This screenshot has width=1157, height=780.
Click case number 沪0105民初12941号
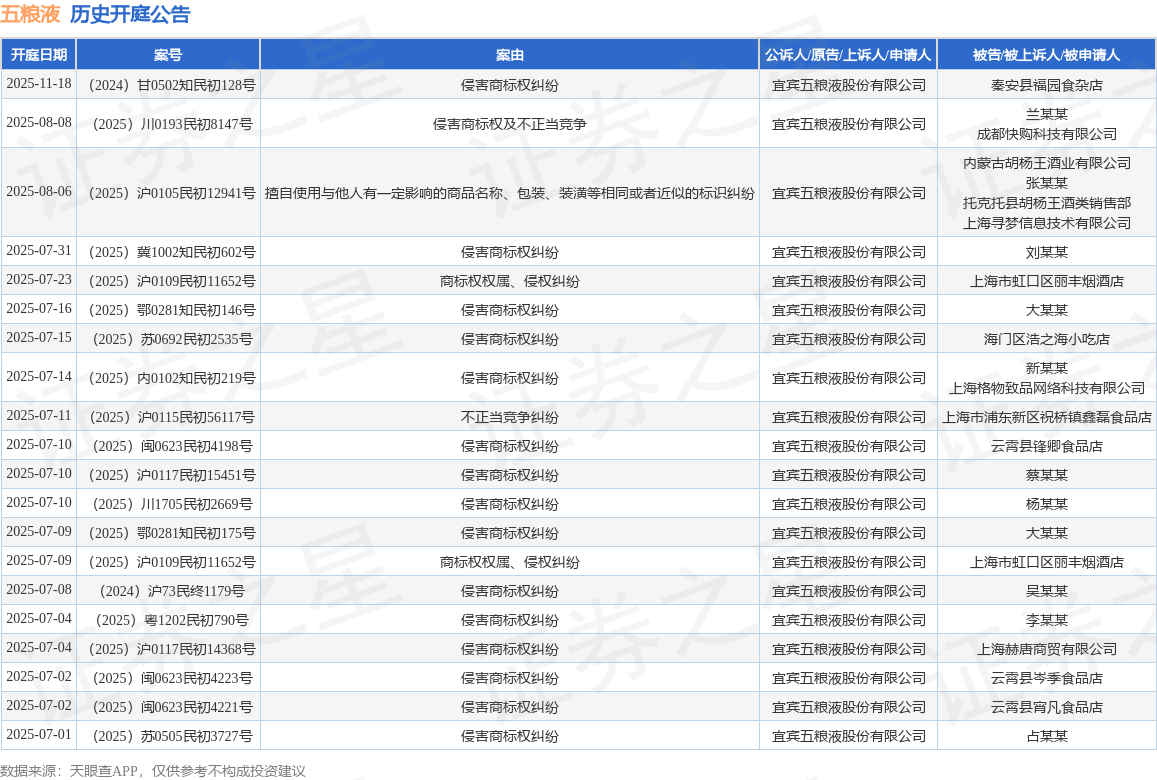[x=172, y=193]
